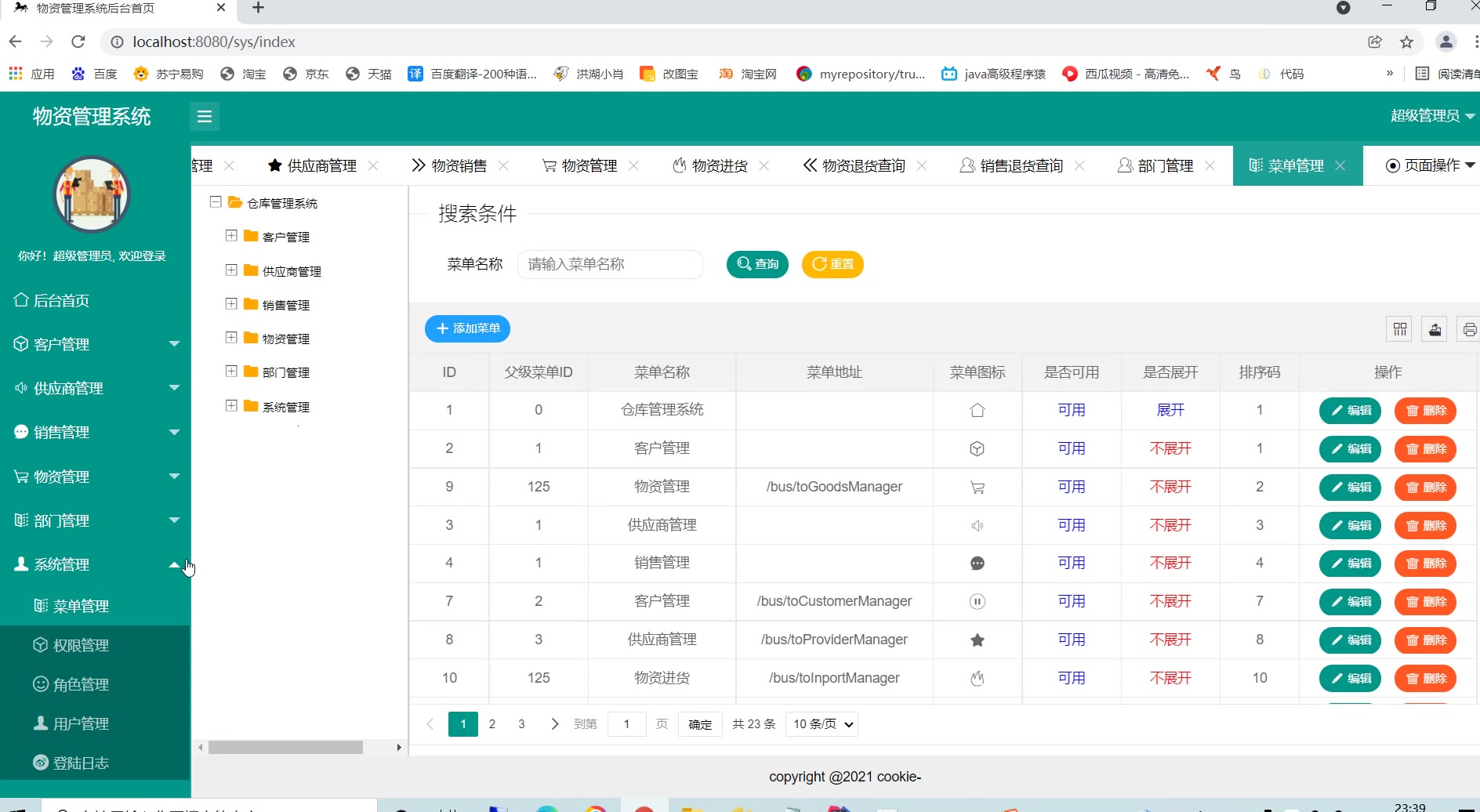Collapse the 仓库管理系统 root tree node
The image size is (1480, 812).
(x=216, y=202)
